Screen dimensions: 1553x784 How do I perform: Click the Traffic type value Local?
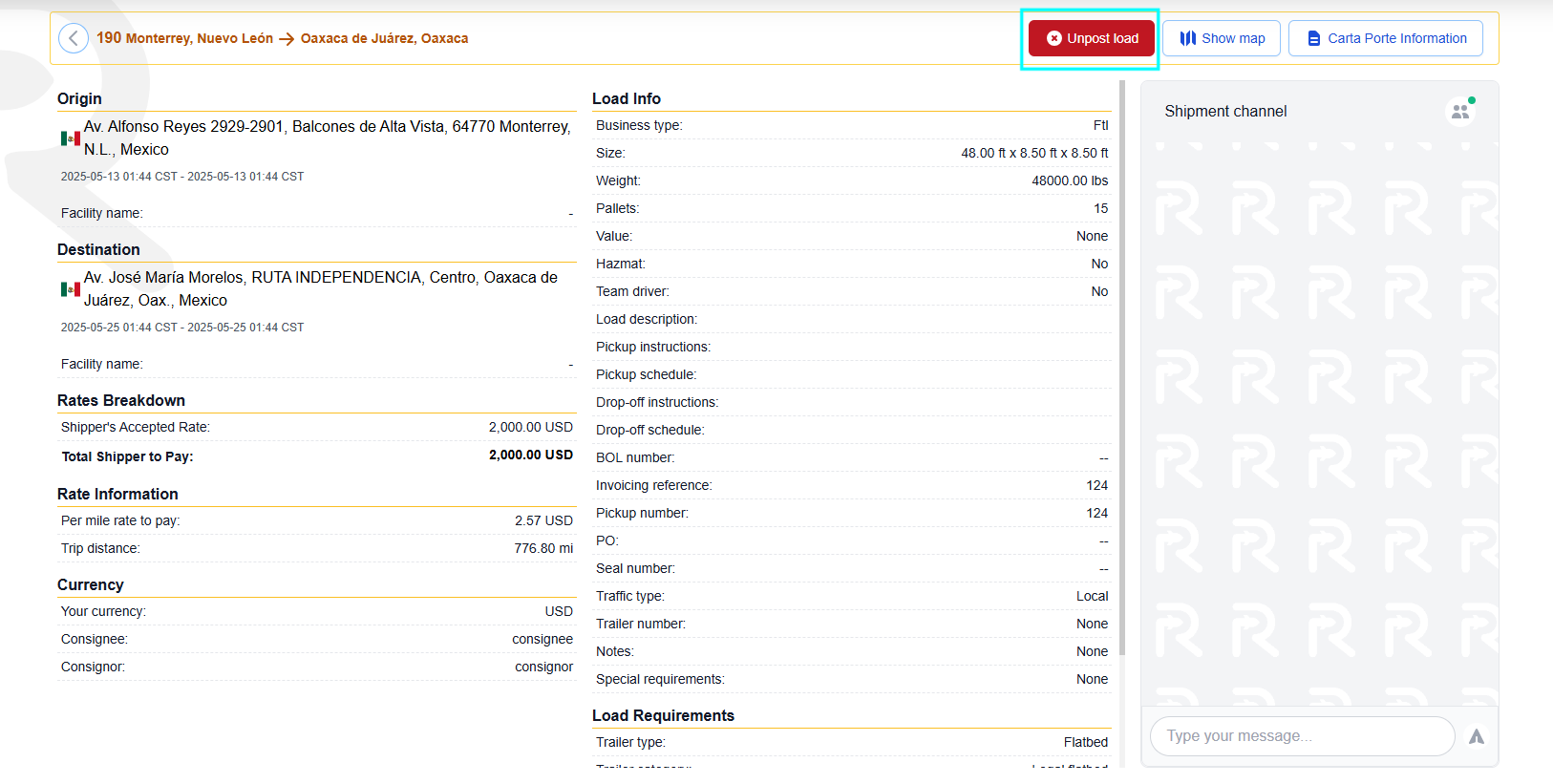1093,596
